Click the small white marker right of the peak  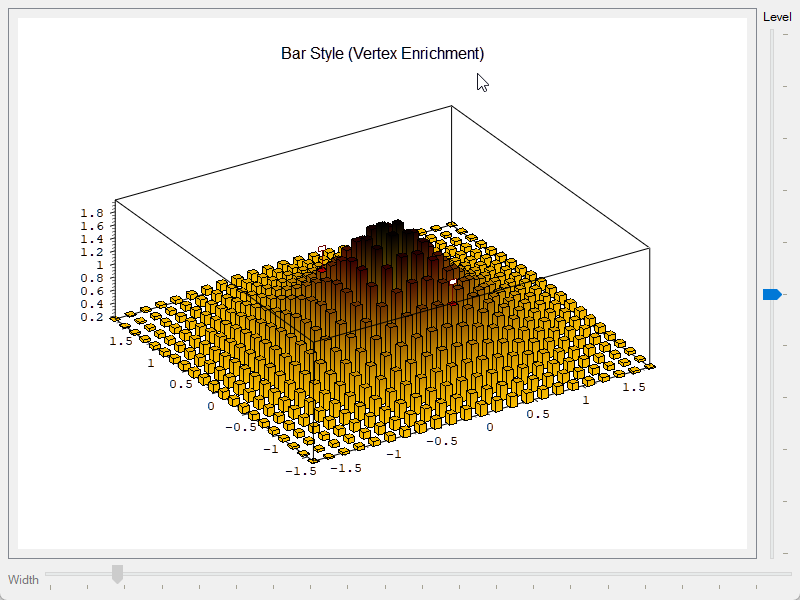pos(453,282)
